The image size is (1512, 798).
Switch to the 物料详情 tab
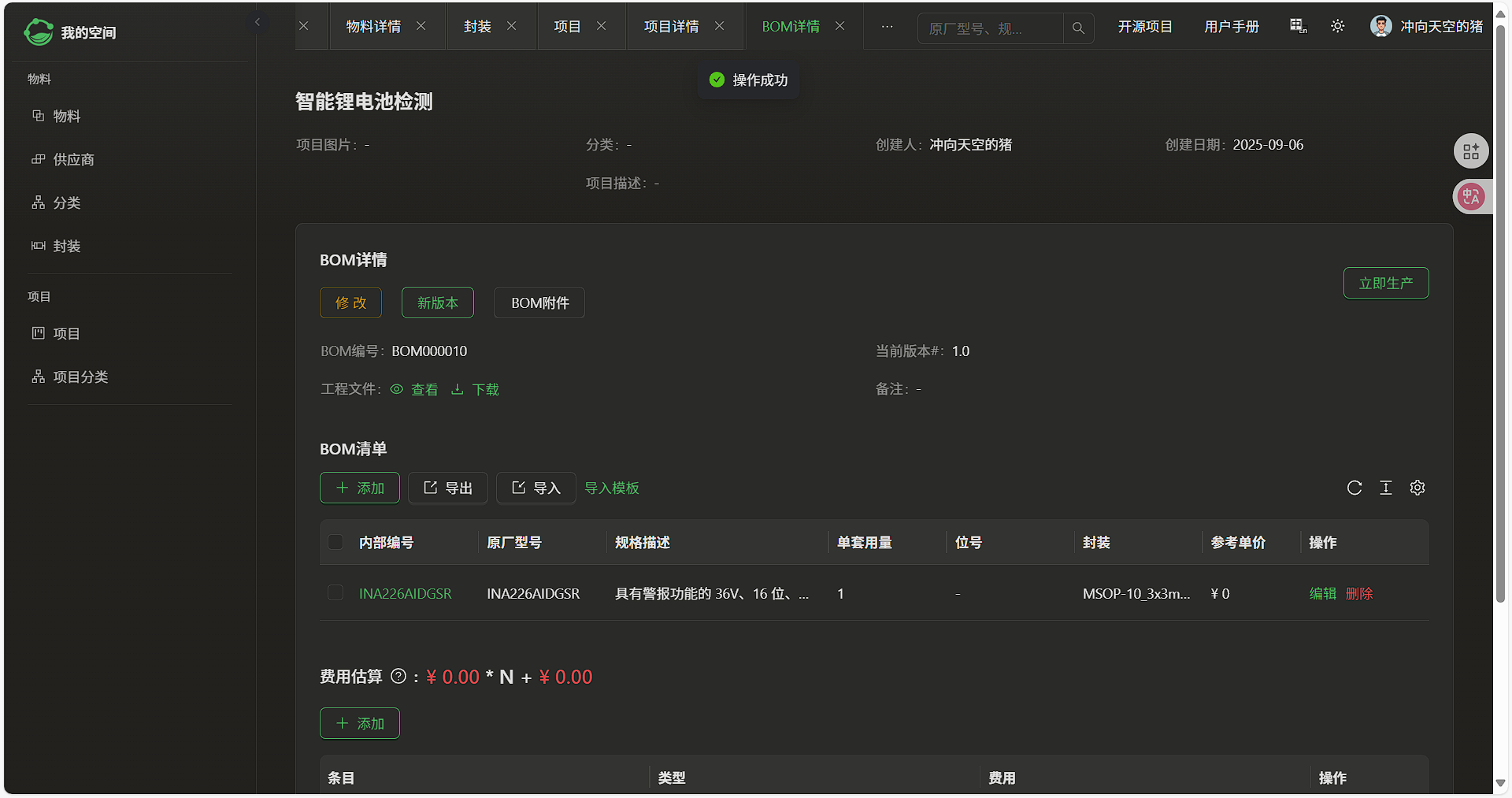(x=373, y=27)
